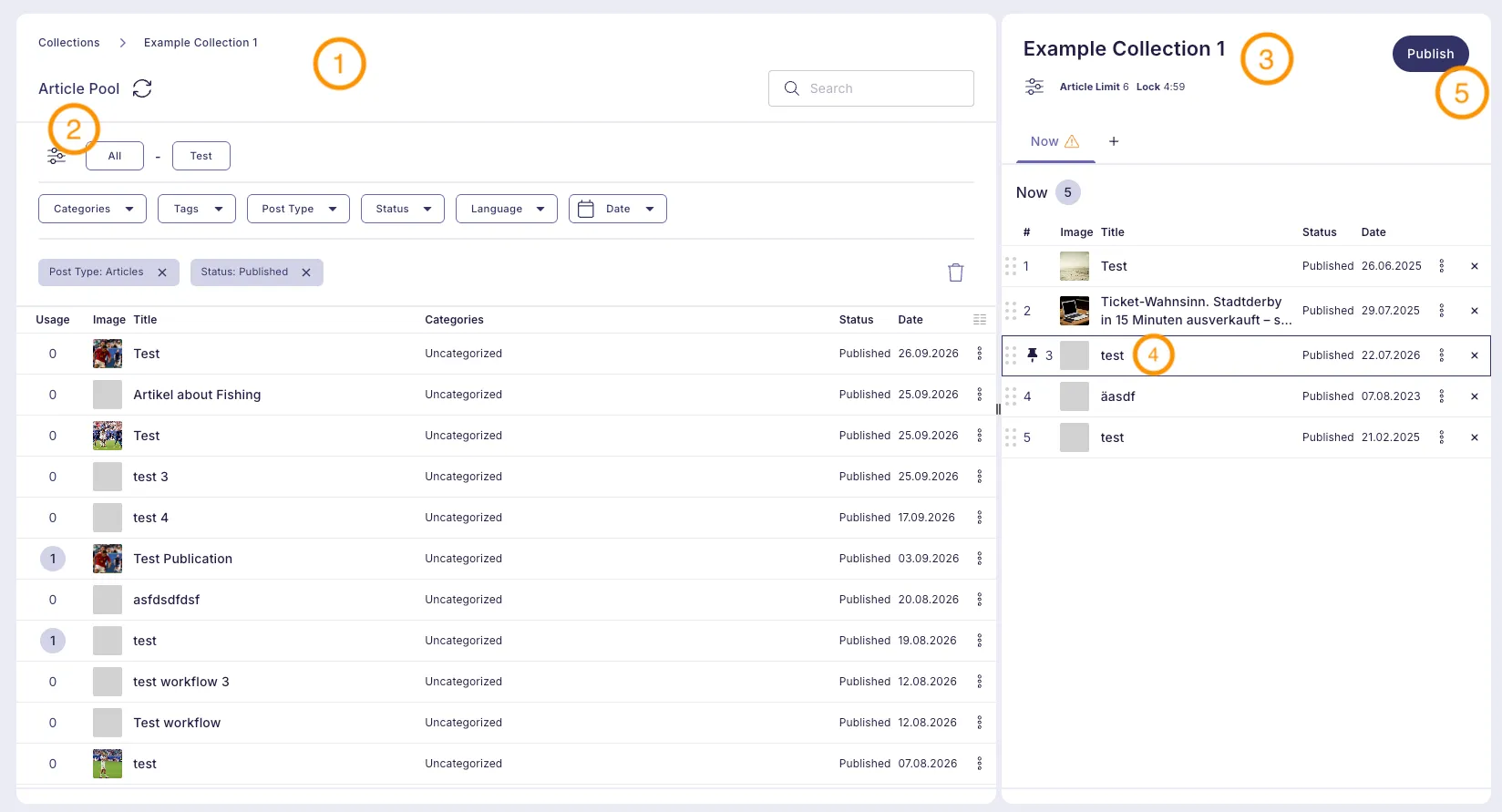Select the 'test workflow 3' article title
1502x812 pixels.
[181, 682]
